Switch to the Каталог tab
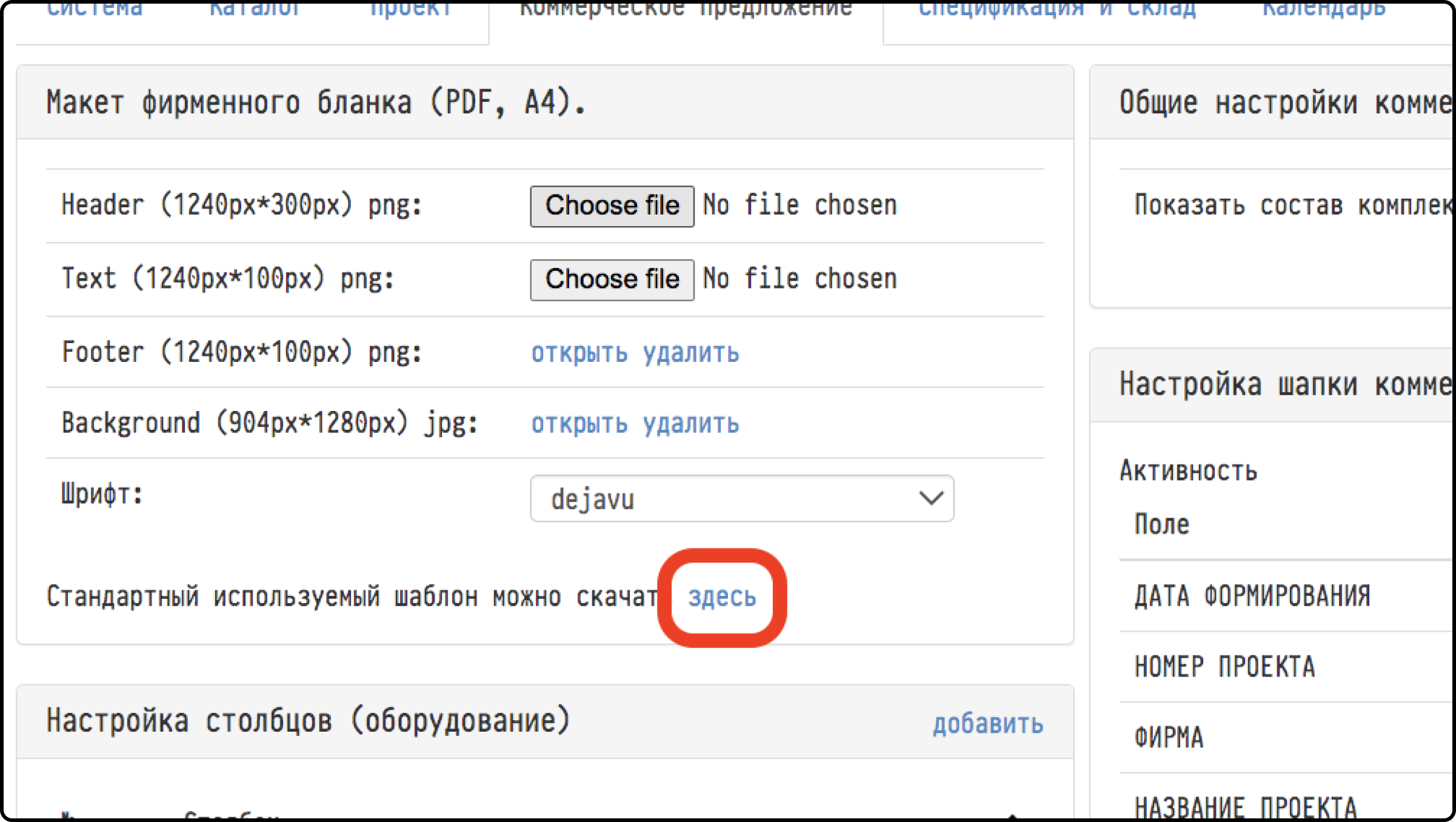The image size is (1456, 822). click(255, 10)
